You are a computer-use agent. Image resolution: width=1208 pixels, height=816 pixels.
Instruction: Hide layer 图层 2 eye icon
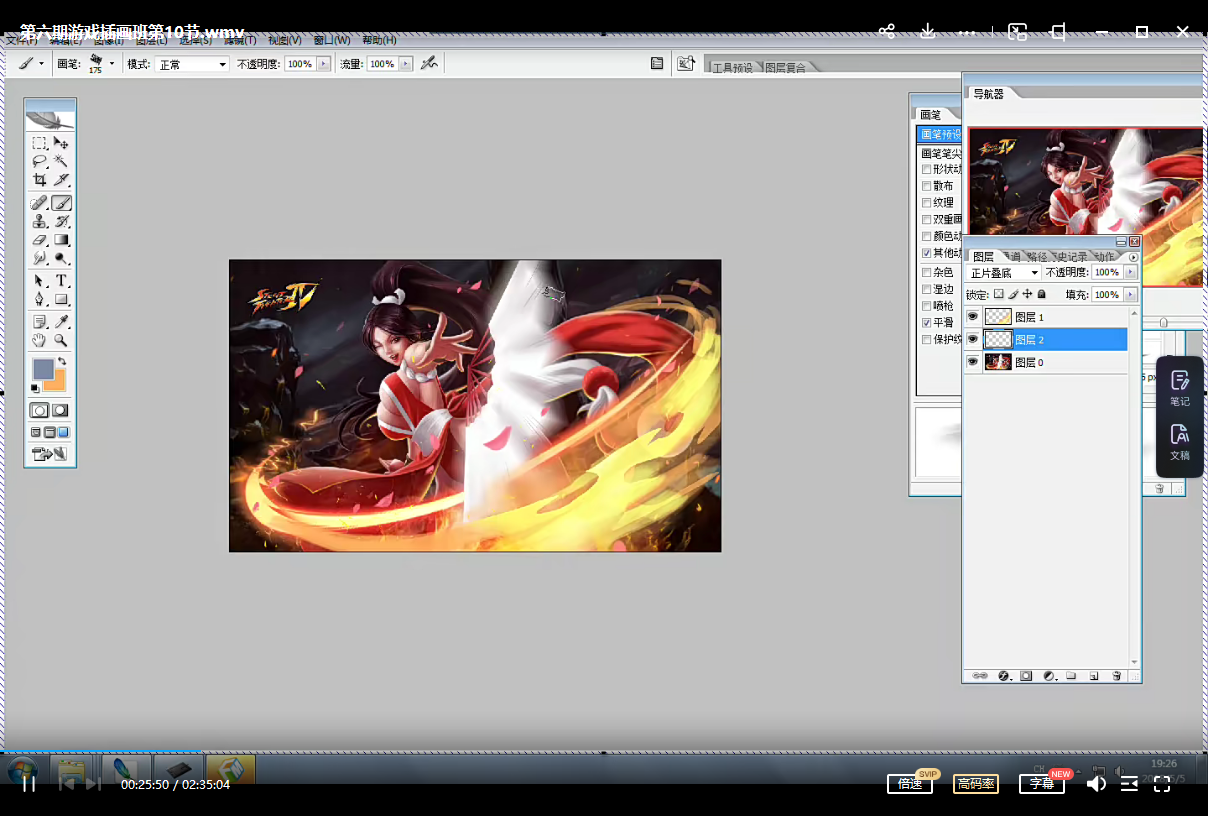point(972,340)
